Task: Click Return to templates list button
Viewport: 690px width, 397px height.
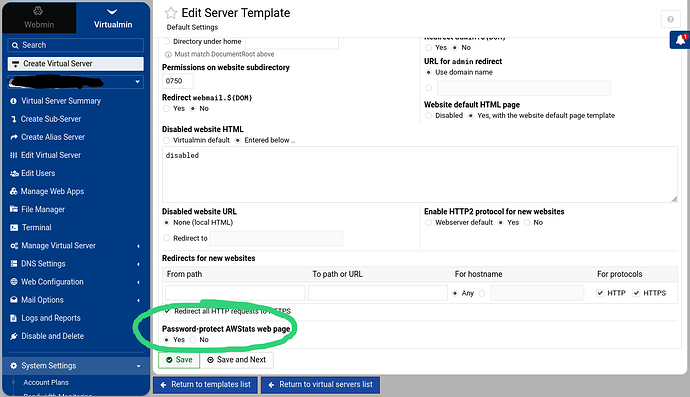Action: click(206, 385)
